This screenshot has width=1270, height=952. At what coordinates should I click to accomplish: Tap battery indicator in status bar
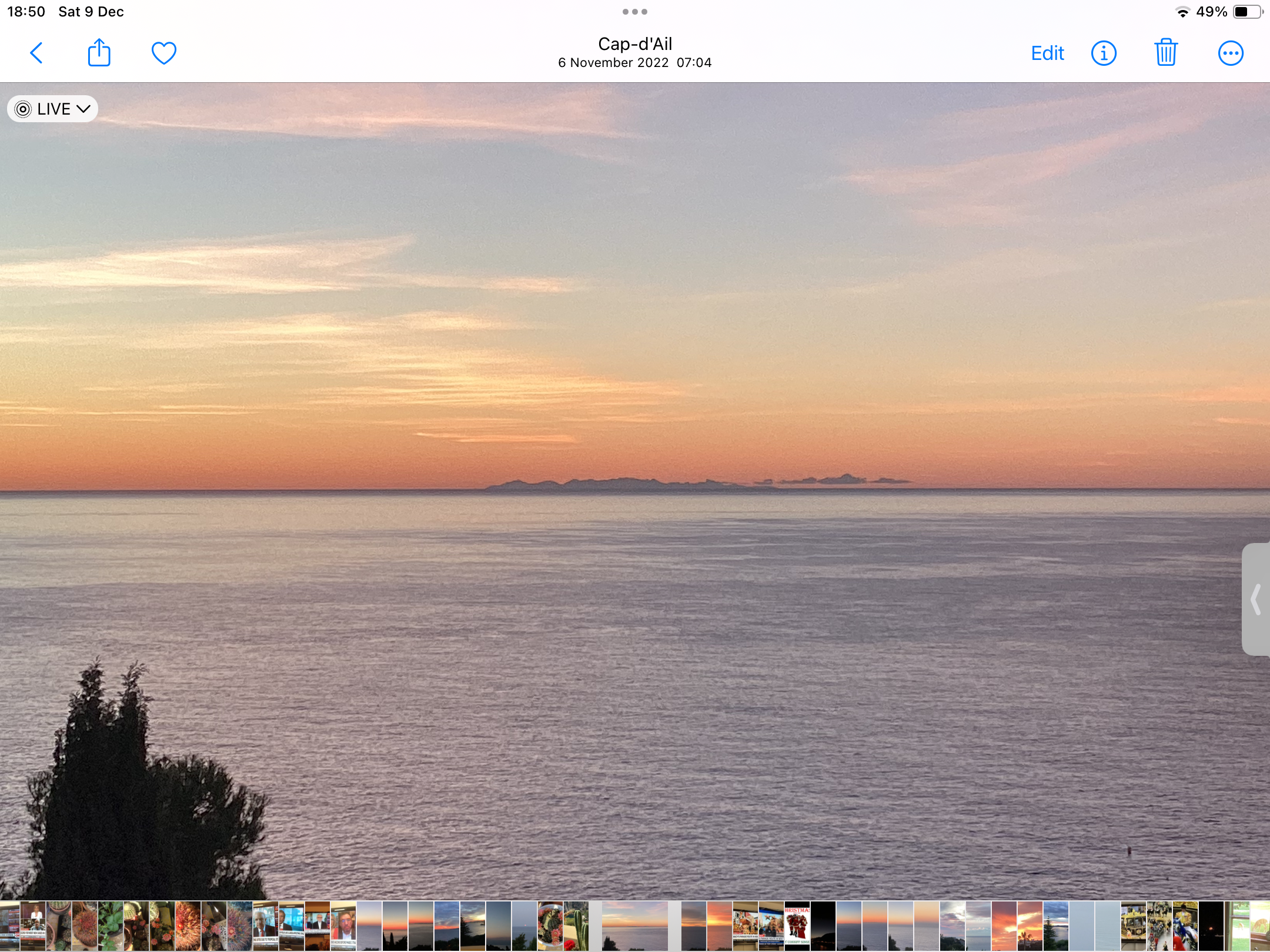tap(1246, 12)
